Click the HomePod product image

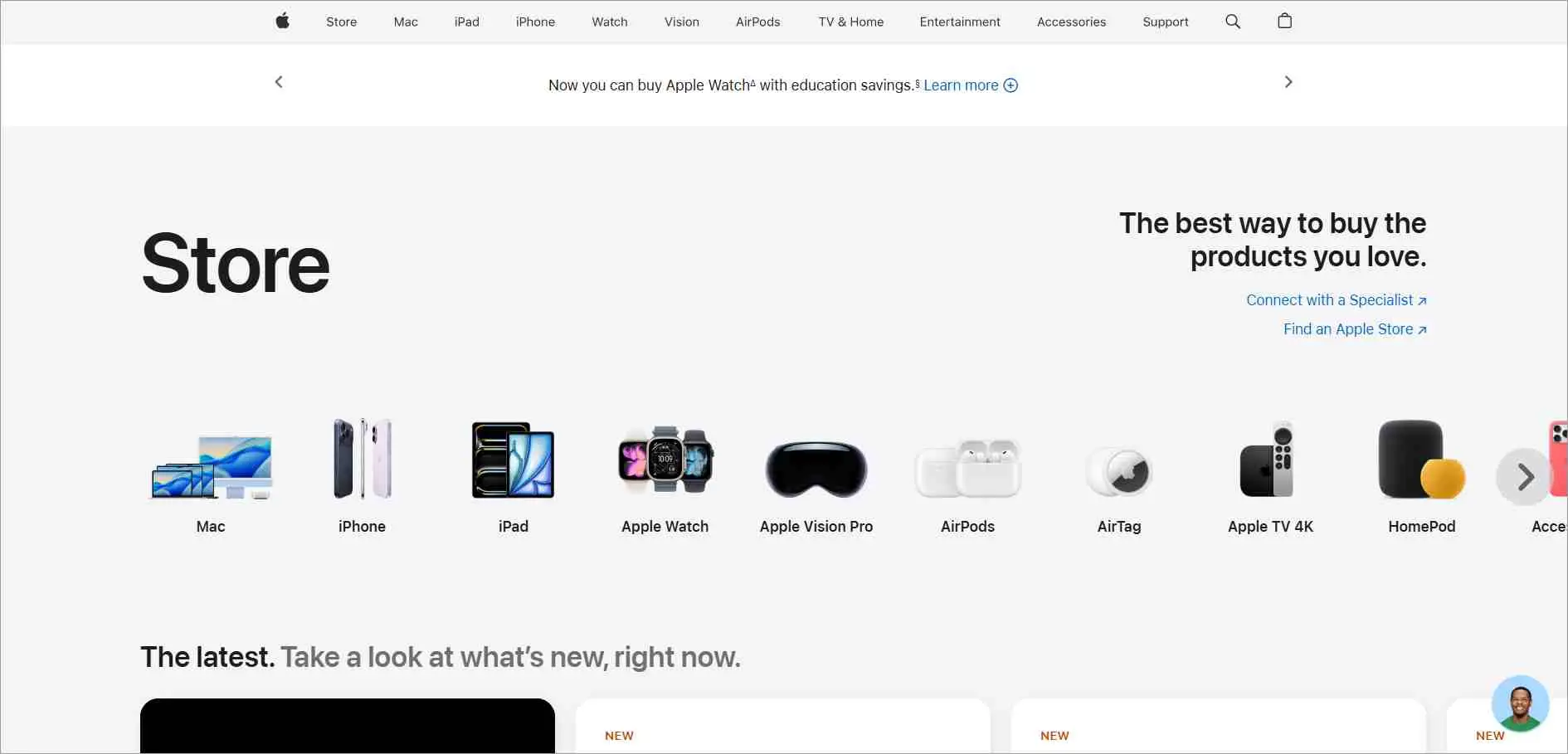[x=1421, y=460]
